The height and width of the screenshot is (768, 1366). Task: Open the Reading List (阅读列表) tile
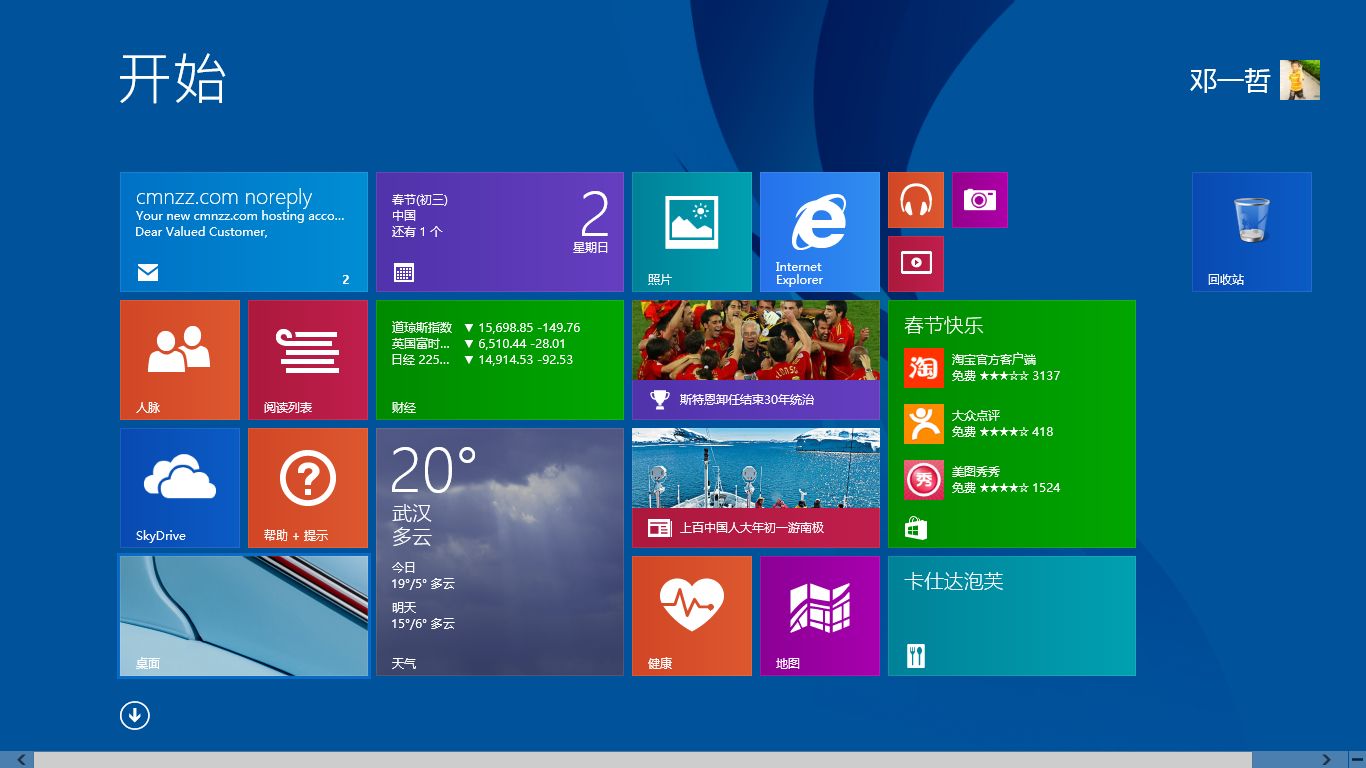coord(308,360)
